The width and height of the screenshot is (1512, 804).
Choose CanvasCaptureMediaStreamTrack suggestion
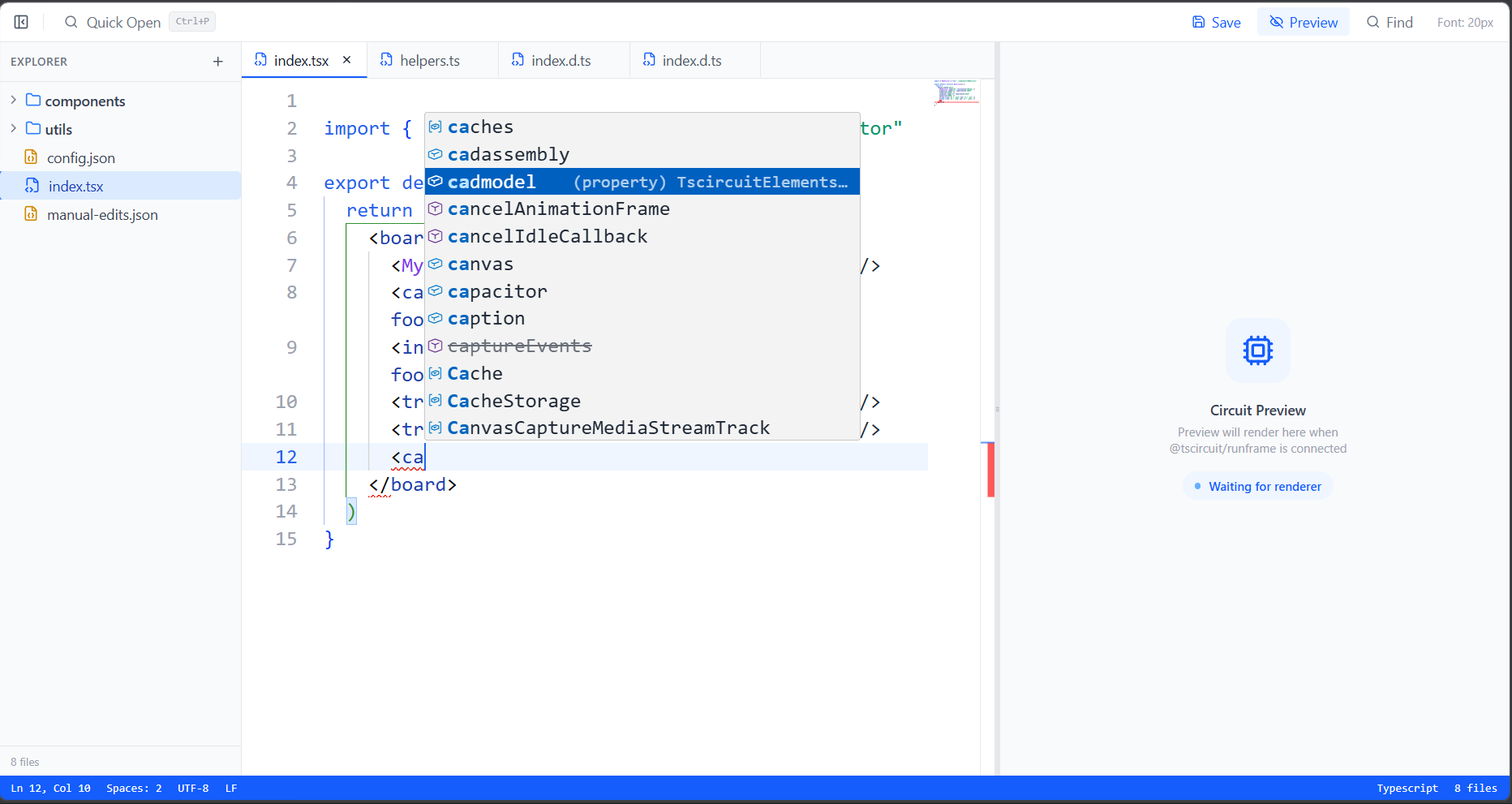(642, 428)
